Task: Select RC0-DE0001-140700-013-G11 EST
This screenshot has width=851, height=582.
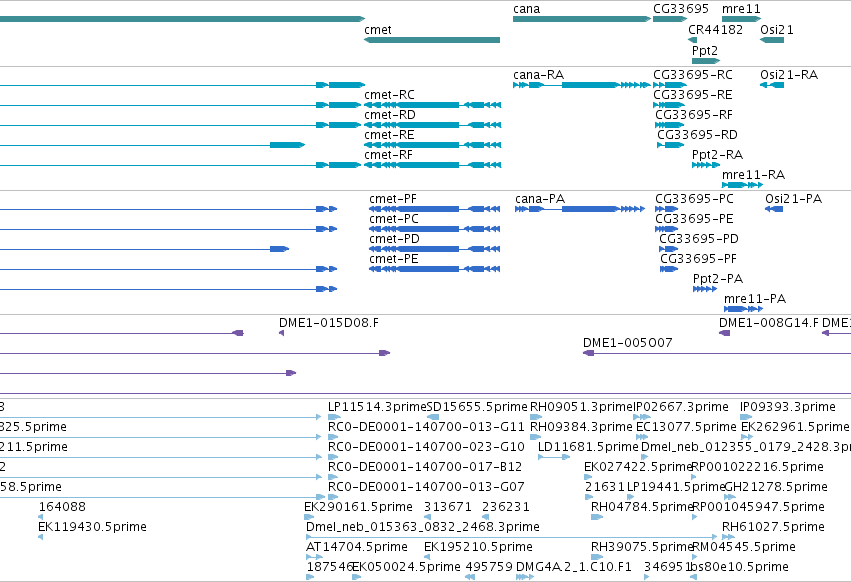Action: [334, 437]
